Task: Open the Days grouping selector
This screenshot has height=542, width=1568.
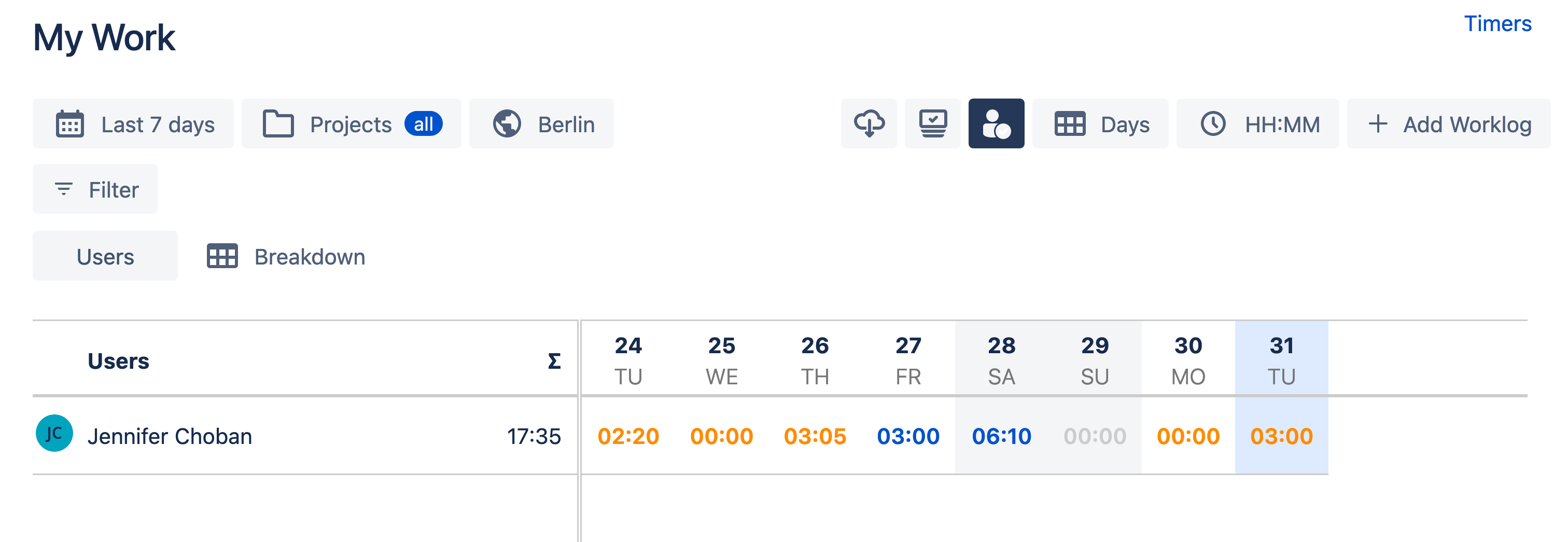Action: (1100, 123)
